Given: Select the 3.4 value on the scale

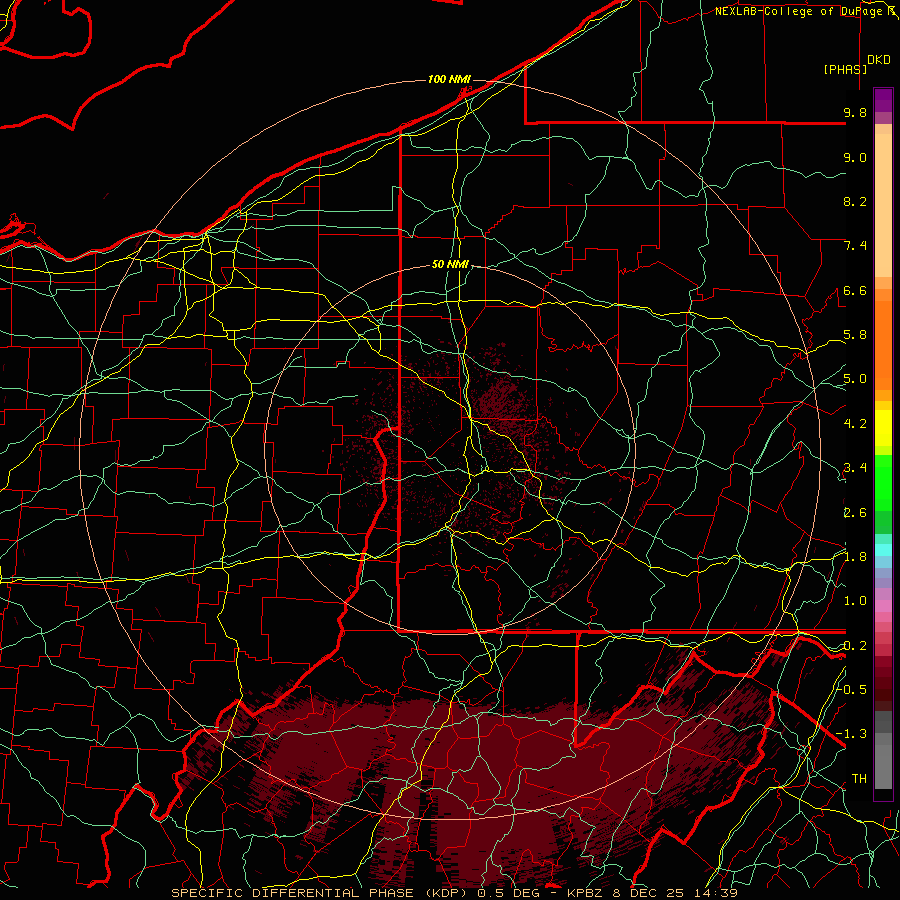Looking at the screenshot, I should click(x=855, y=468).
